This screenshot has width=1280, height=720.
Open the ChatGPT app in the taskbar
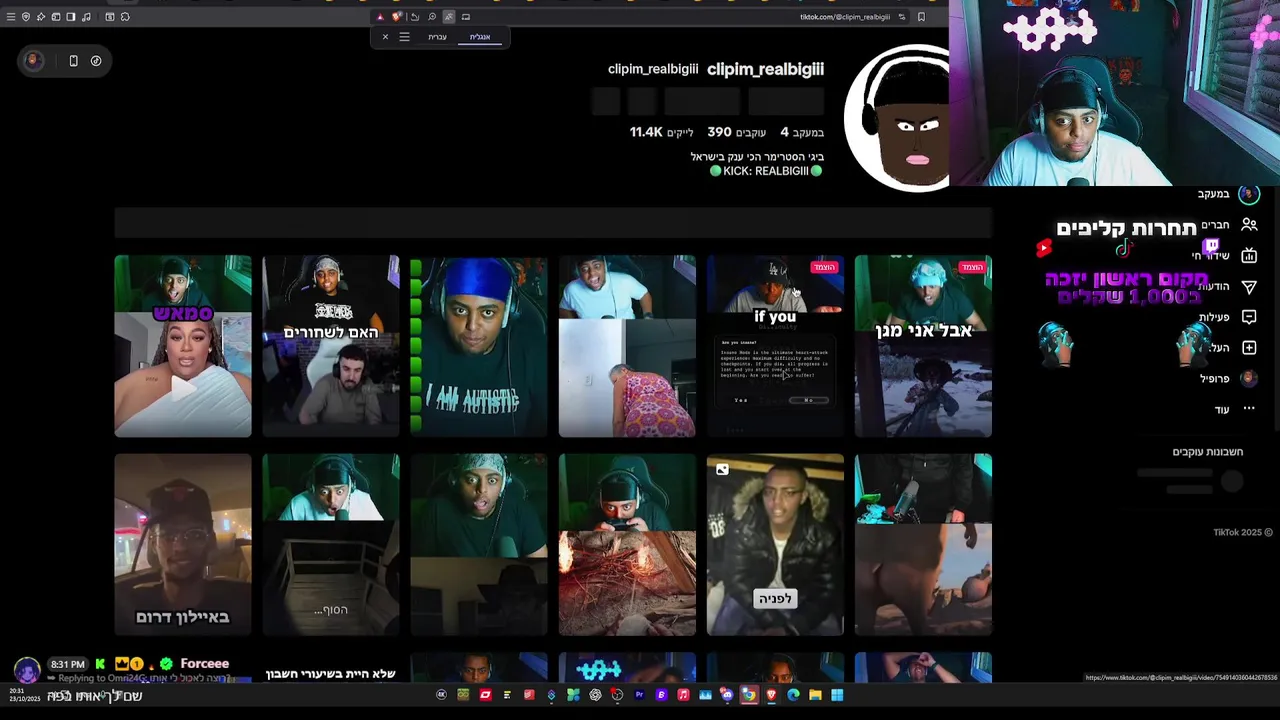pyautogui.click(x=595, y=695)
